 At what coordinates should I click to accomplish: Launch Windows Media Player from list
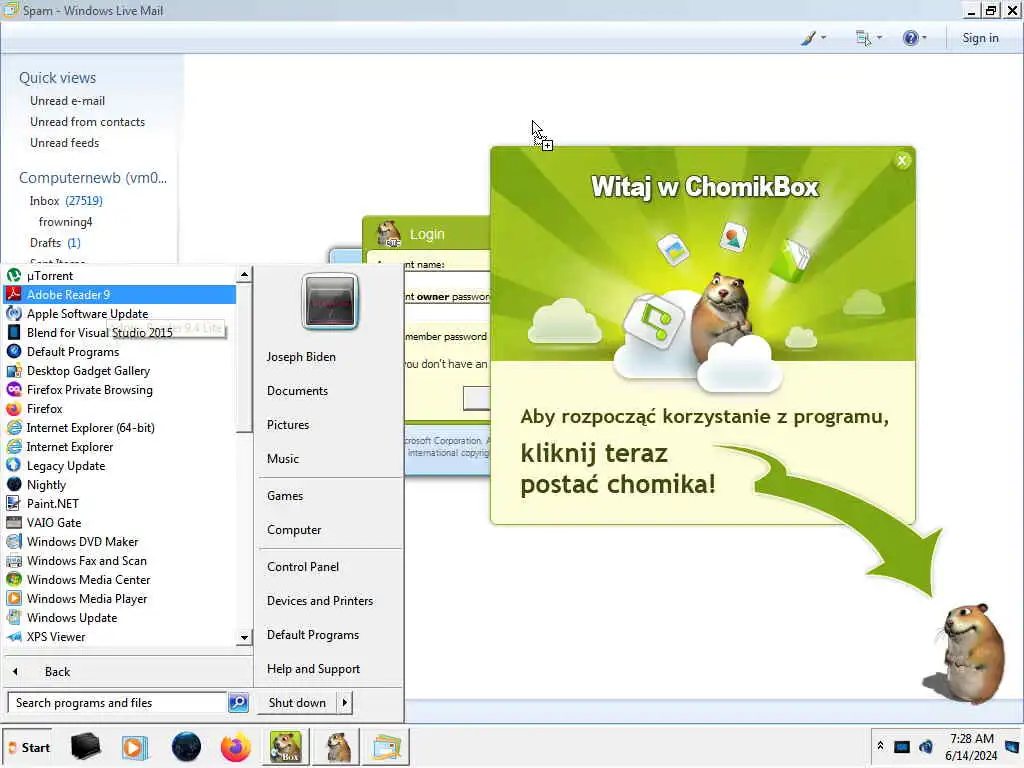click(x=120, y=598)
